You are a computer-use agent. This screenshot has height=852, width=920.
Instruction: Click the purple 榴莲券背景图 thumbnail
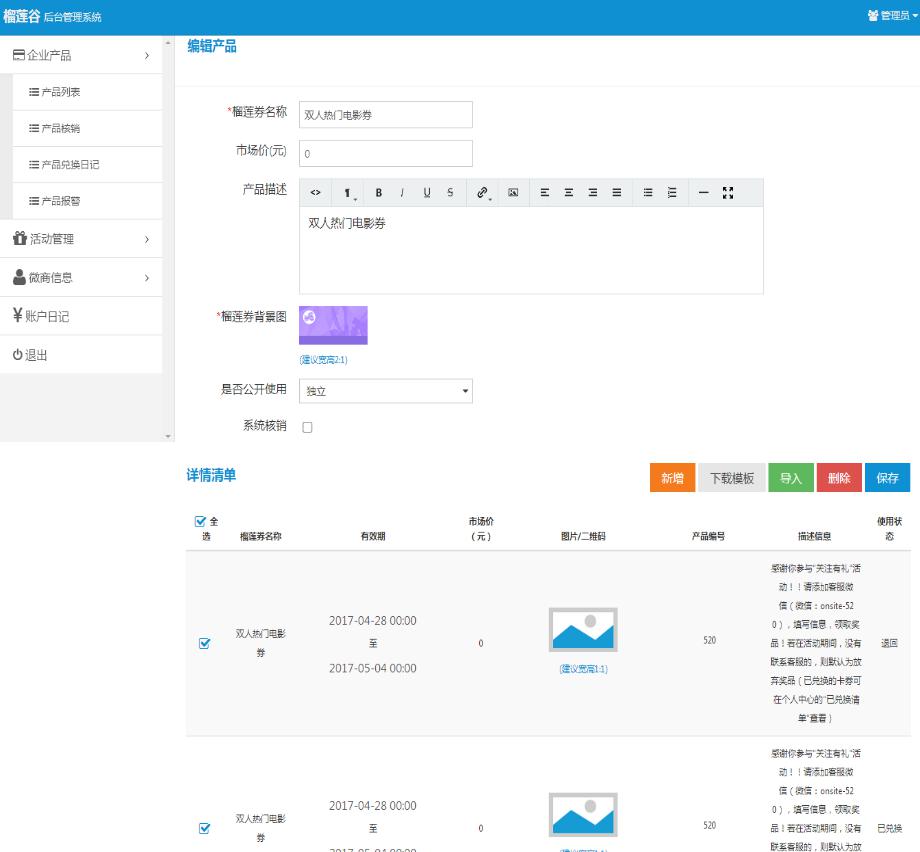point(333,325)
